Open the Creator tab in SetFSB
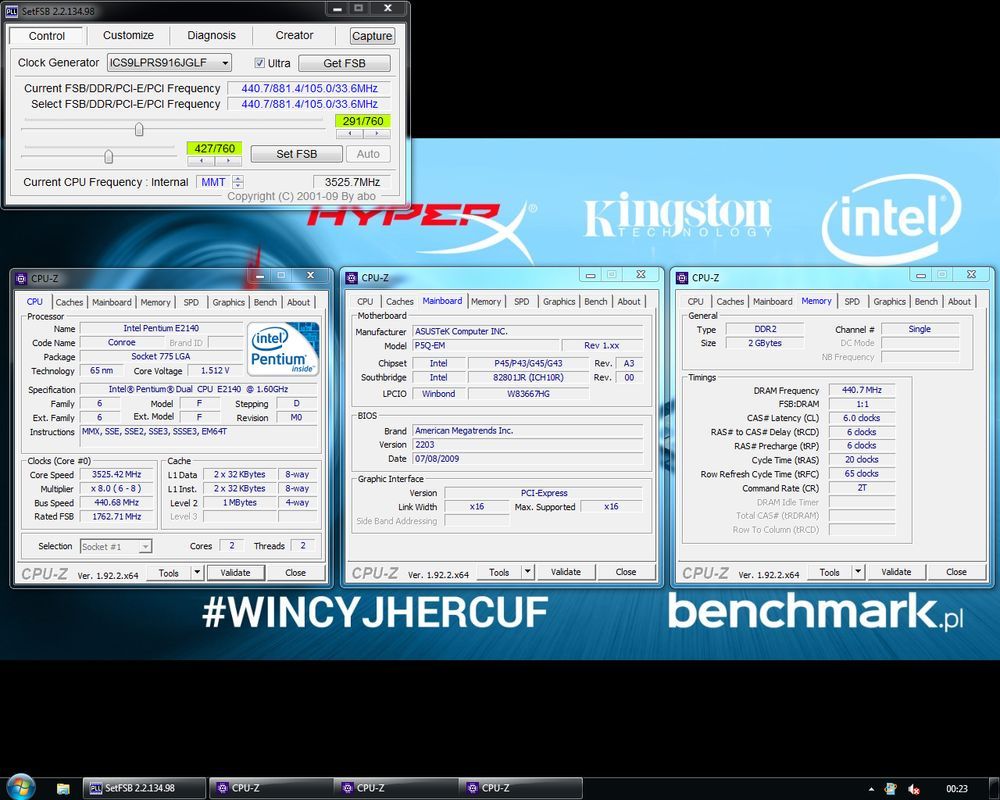 [294, 36]
